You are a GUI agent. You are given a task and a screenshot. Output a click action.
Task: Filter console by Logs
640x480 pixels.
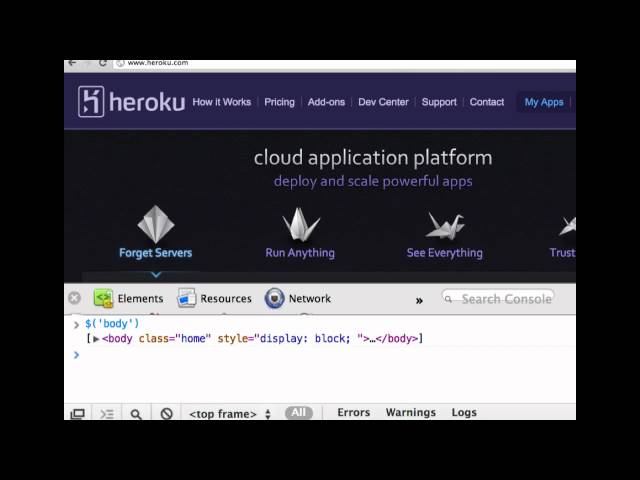click(x=464, y=413)
